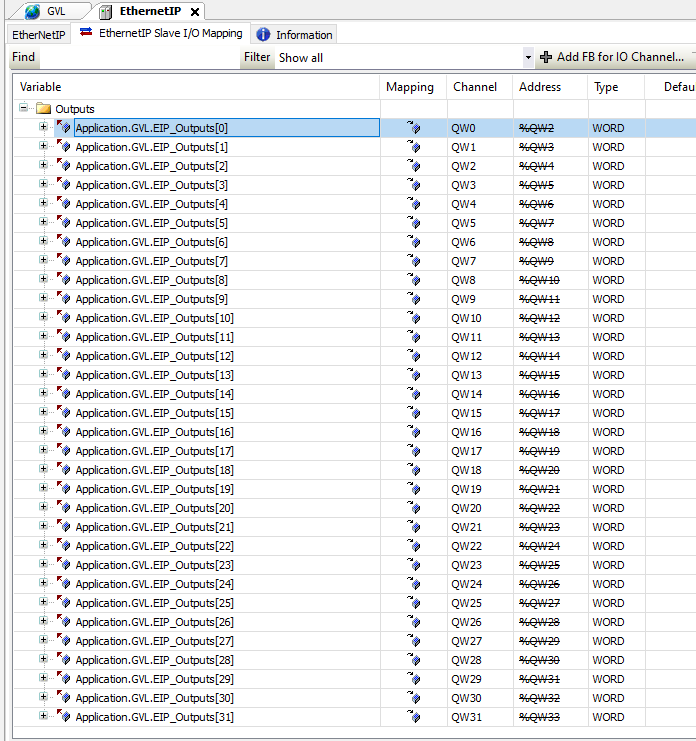Click the QW16 channel cell
Image resolution: width=696 pixels, height=741 pixels.
pos(480,432)
